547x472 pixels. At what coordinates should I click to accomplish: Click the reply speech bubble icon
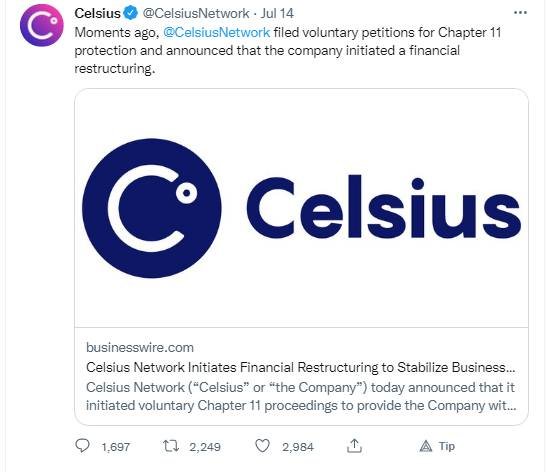pos(83,445)
